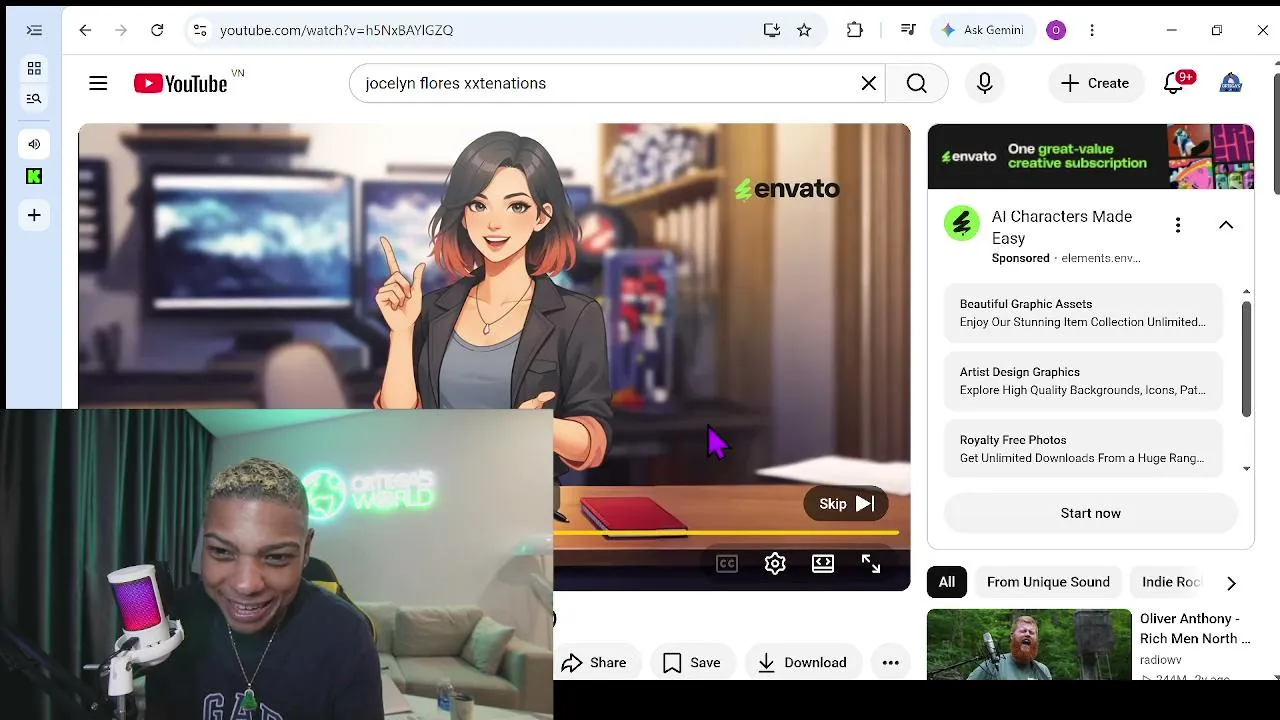Select the From Unique Sound chip
The image size is (1280, 720).
pyautogui.click(x=1048, y=582)
